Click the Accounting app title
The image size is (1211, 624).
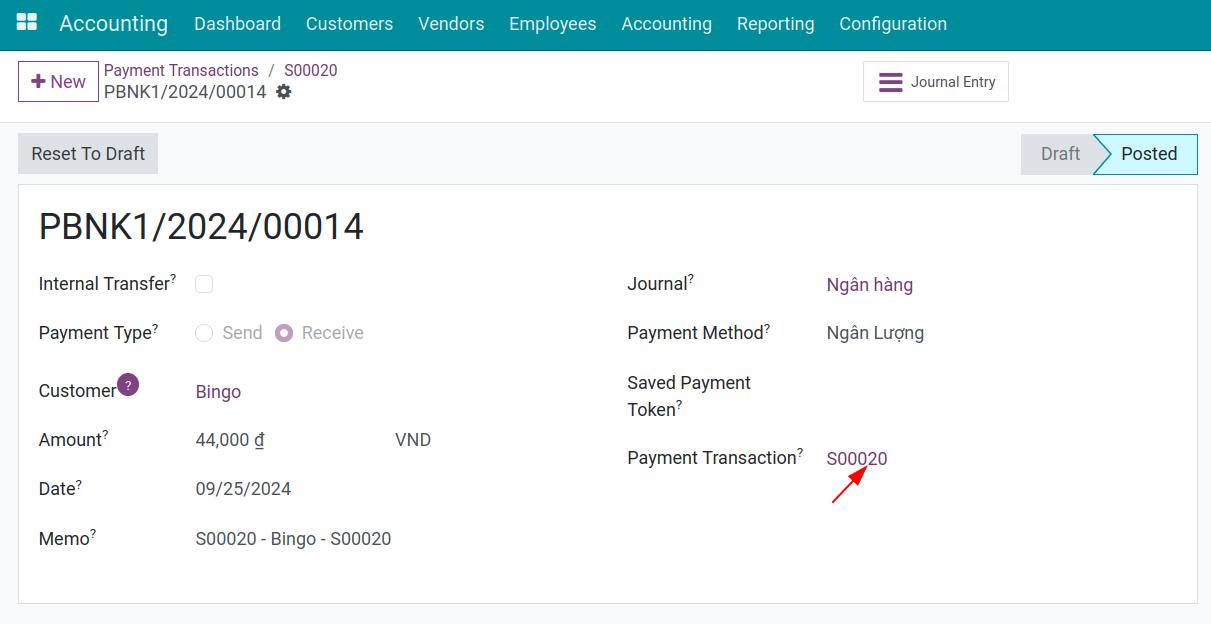[x=113, y=24]
